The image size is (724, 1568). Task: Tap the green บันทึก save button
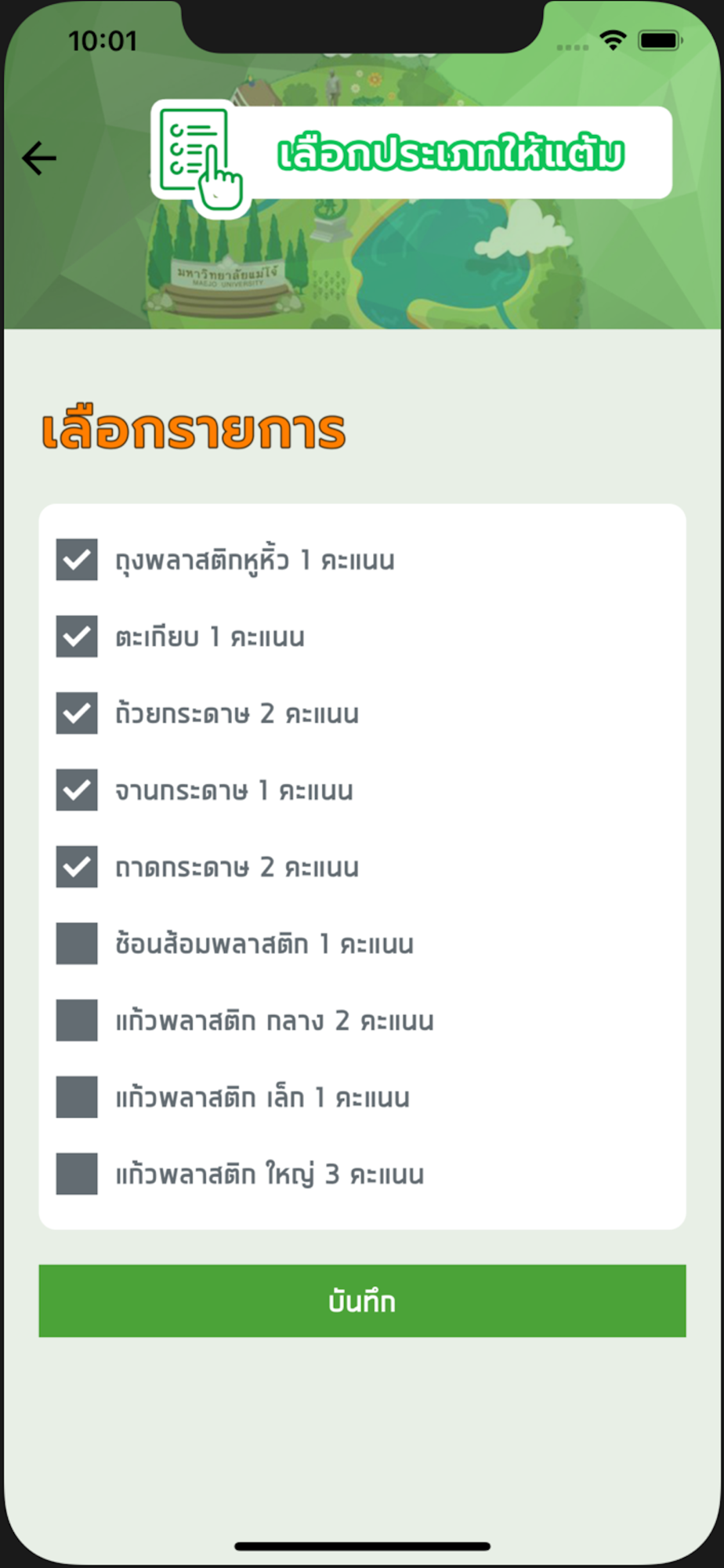pos(362,1301)
